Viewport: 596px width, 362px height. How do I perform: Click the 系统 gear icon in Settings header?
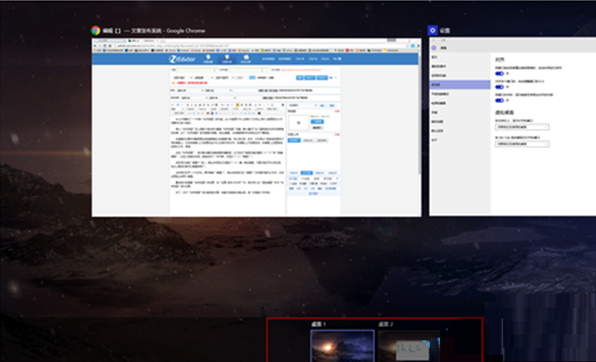pyautogui.click(x=434, y=48)
